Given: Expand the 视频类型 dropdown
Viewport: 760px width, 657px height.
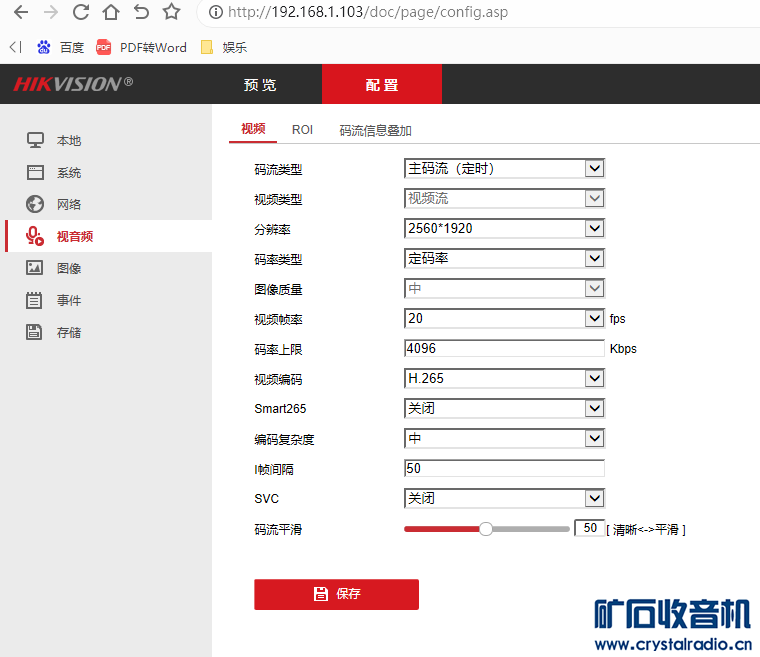Looking at the screenshot, I should [x=504, y=198].
